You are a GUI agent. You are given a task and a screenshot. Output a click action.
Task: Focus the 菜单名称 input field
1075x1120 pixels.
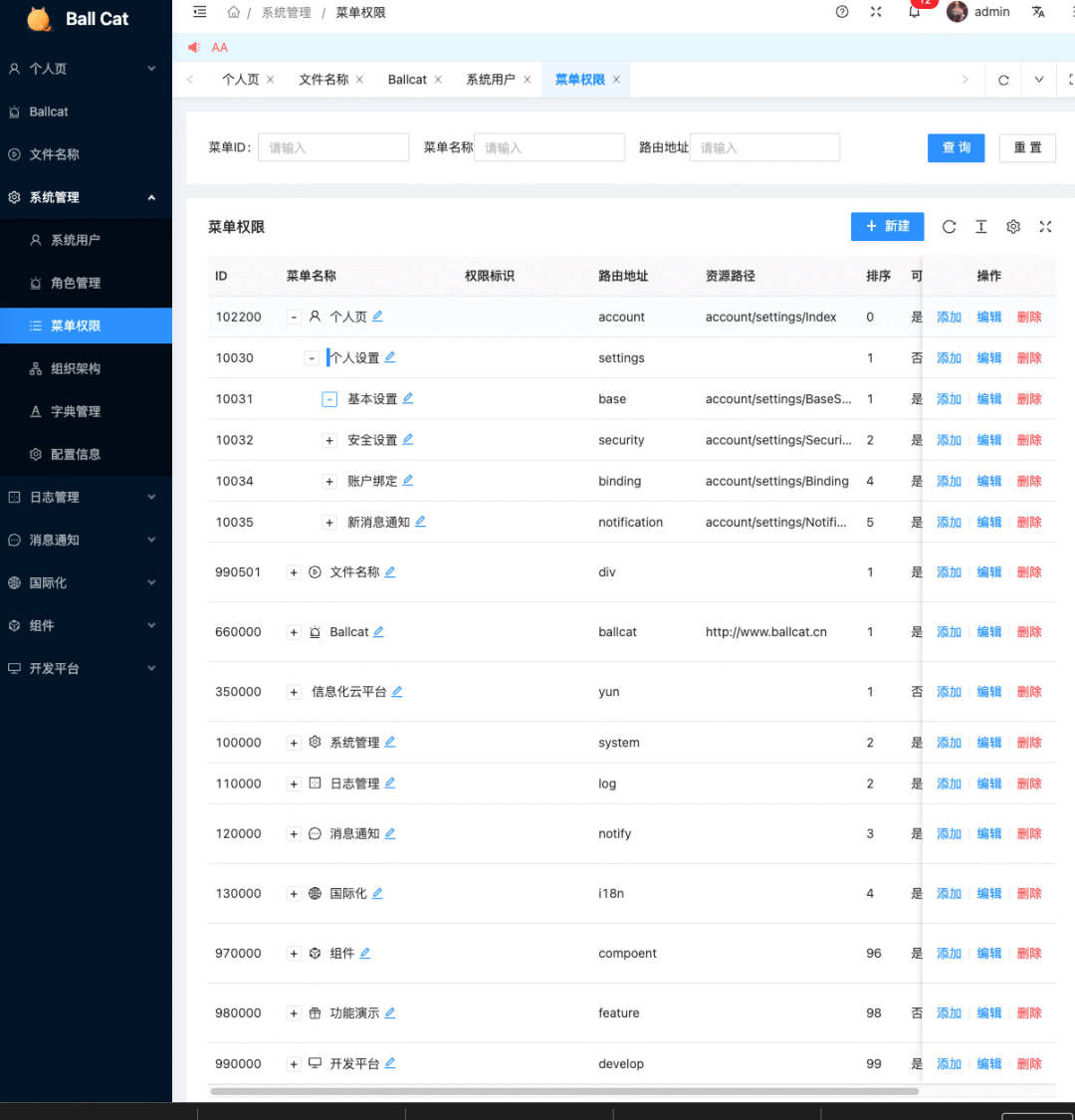tap(549, 148)
